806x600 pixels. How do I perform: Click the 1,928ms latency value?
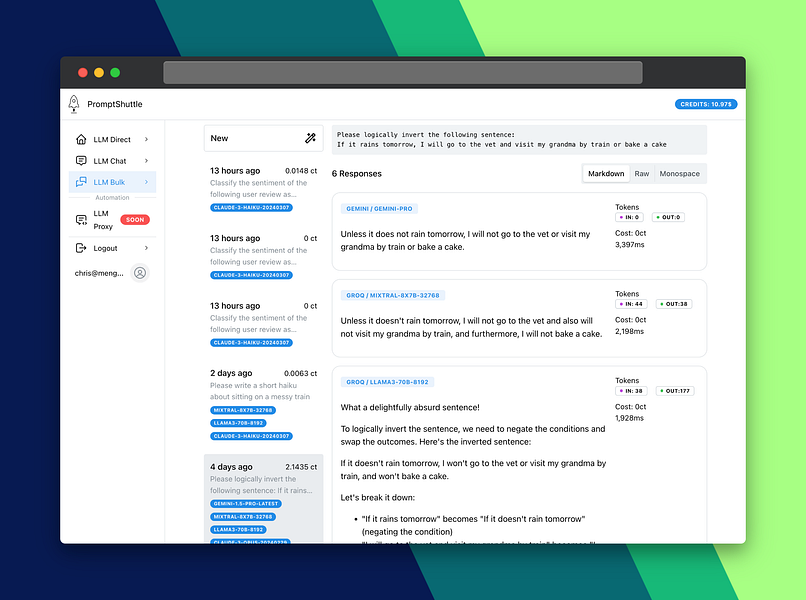tap(630, 418)
